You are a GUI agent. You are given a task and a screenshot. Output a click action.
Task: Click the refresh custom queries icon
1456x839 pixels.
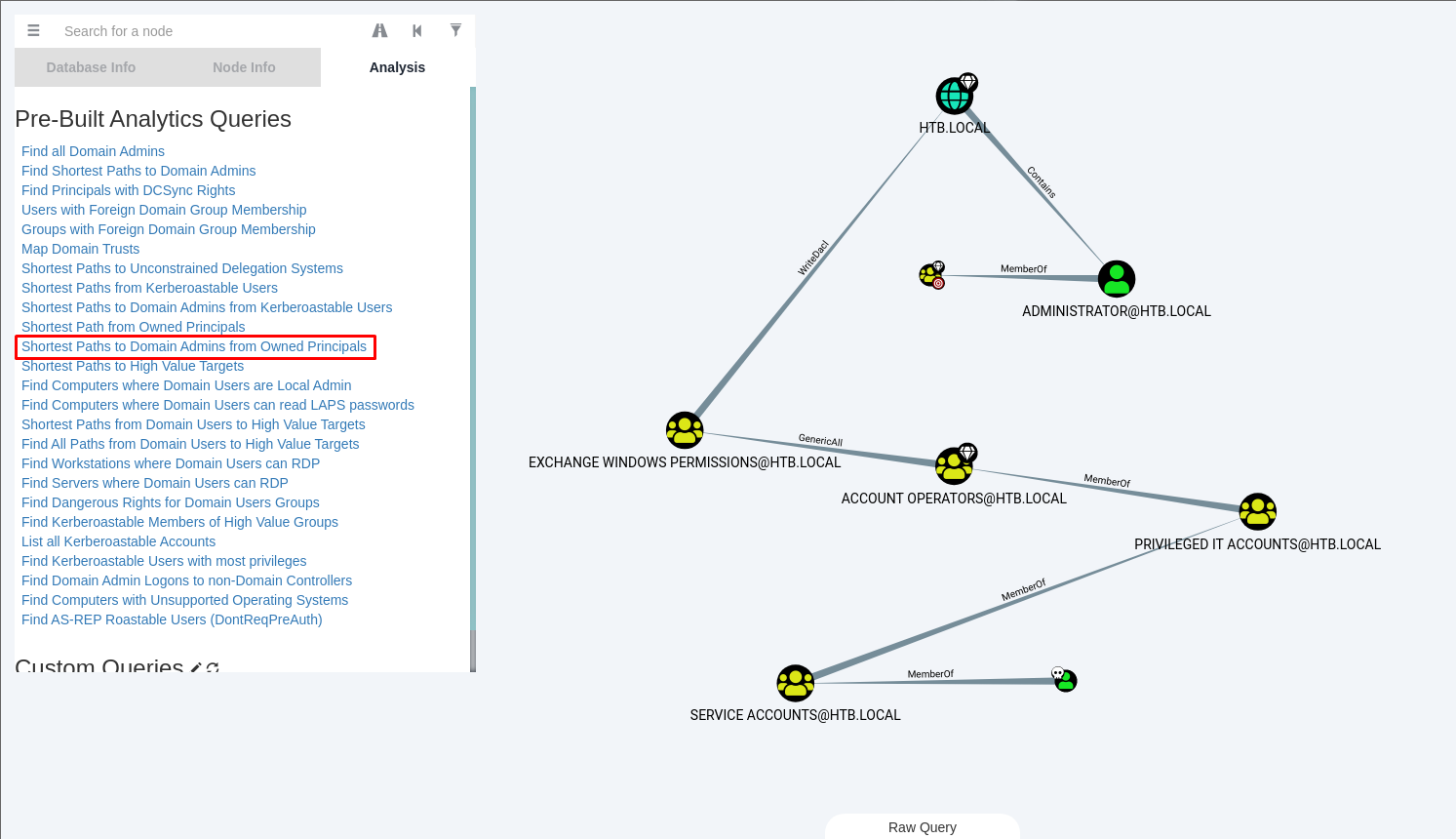coord(213,667)
